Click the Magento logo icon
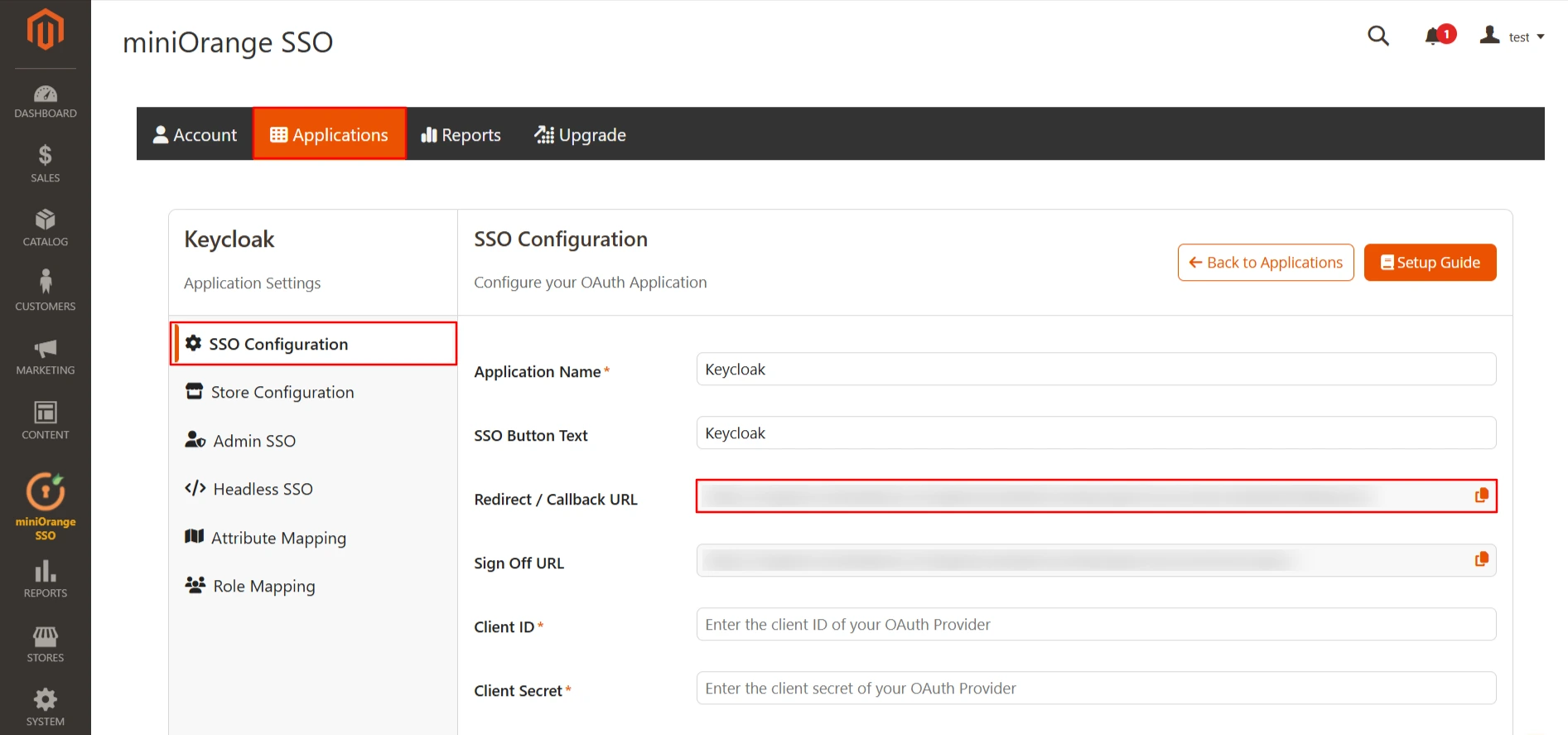Screen dimensions: 1568x735 point(46,30)
